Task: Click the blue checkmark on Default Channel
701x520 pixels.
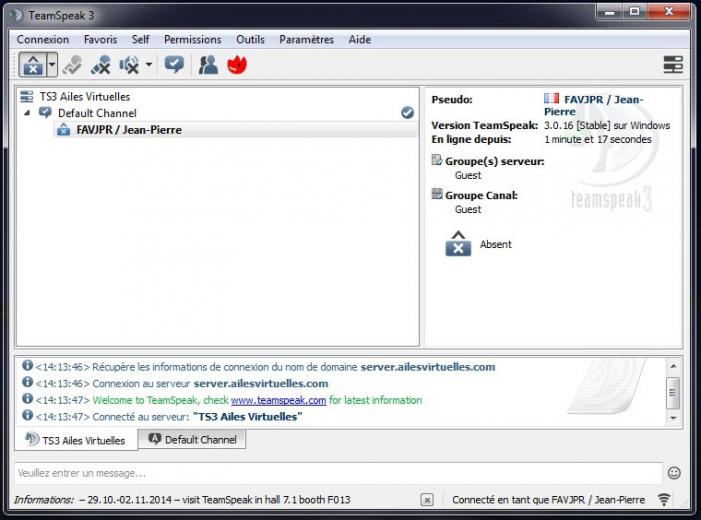Action: [407, 113]
